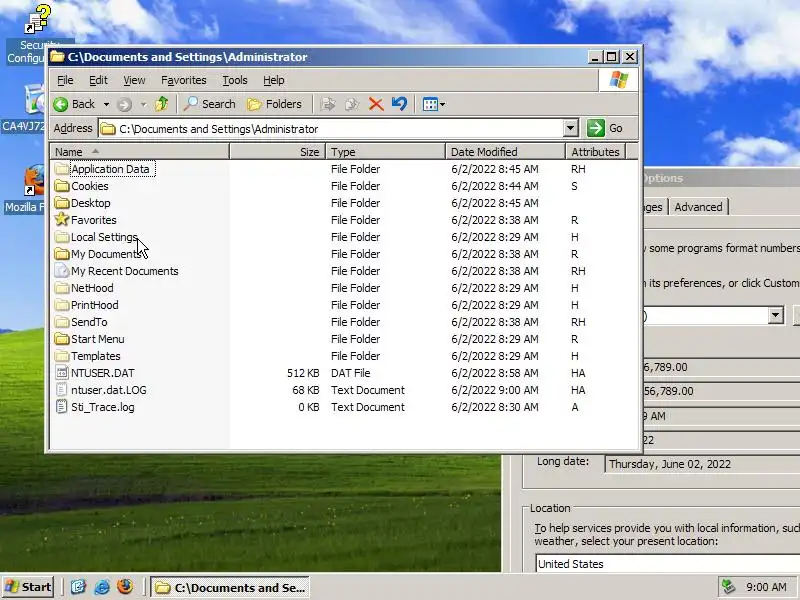Select the PrintHood folder icon
Viewport: 800px width, 600px height.
pos(62,305)
